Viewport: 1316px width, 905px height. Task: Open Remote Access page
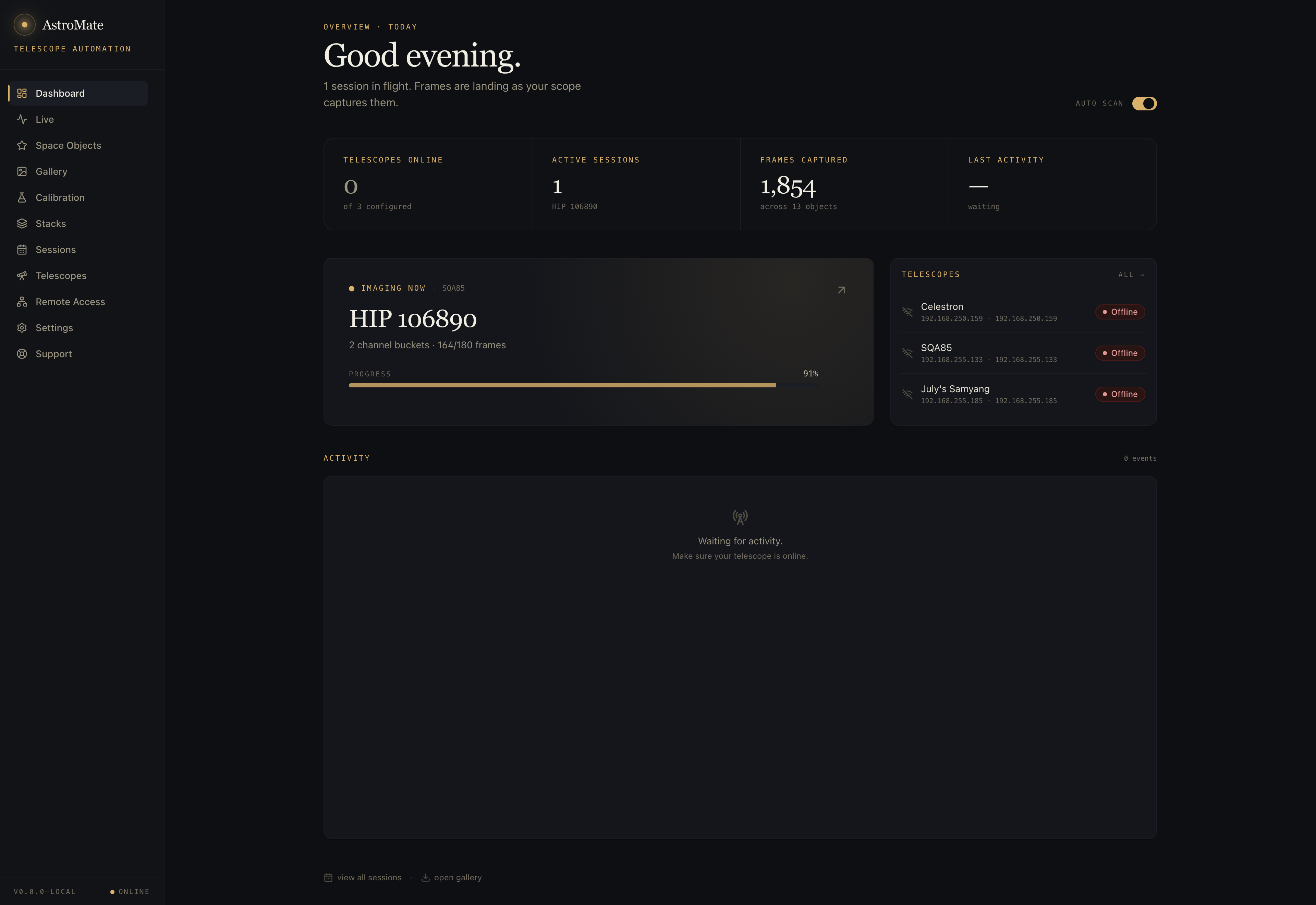tap(78, 302)
